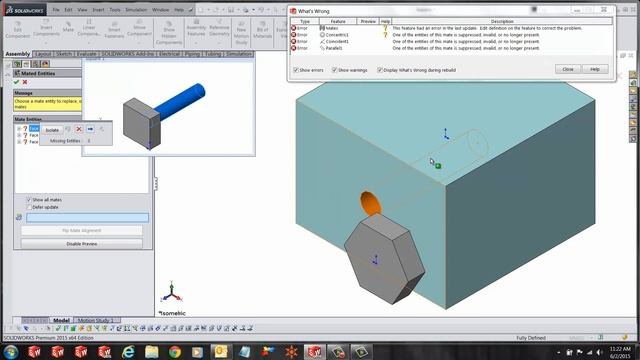
Task: Toggle Defer update checkbox
Action: pyautogui.click(x=29, y=207)
